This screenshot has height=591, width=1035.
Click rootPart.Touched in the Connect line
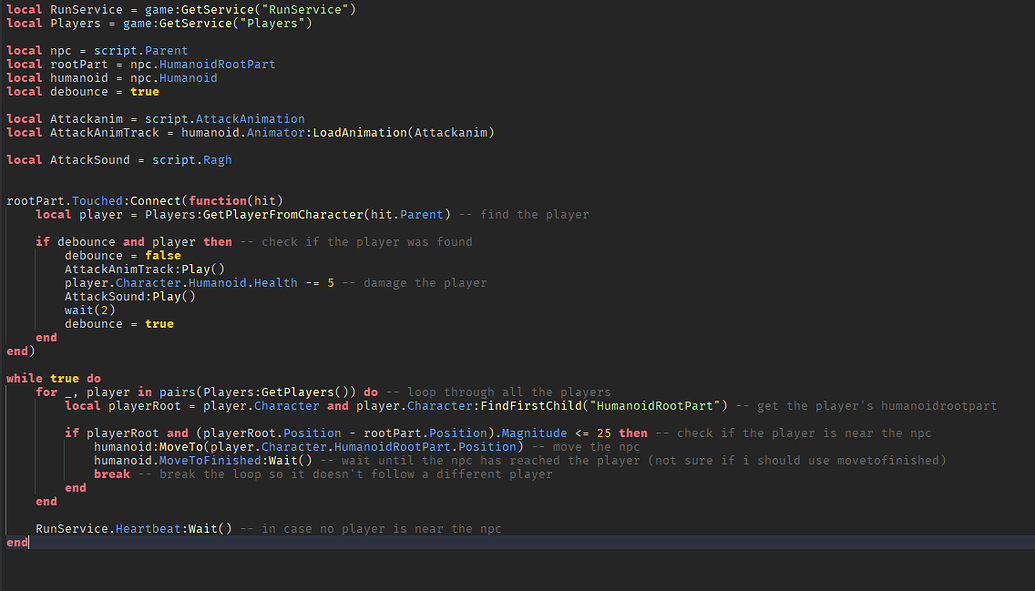pyautogui.click(x=65, y=201)
